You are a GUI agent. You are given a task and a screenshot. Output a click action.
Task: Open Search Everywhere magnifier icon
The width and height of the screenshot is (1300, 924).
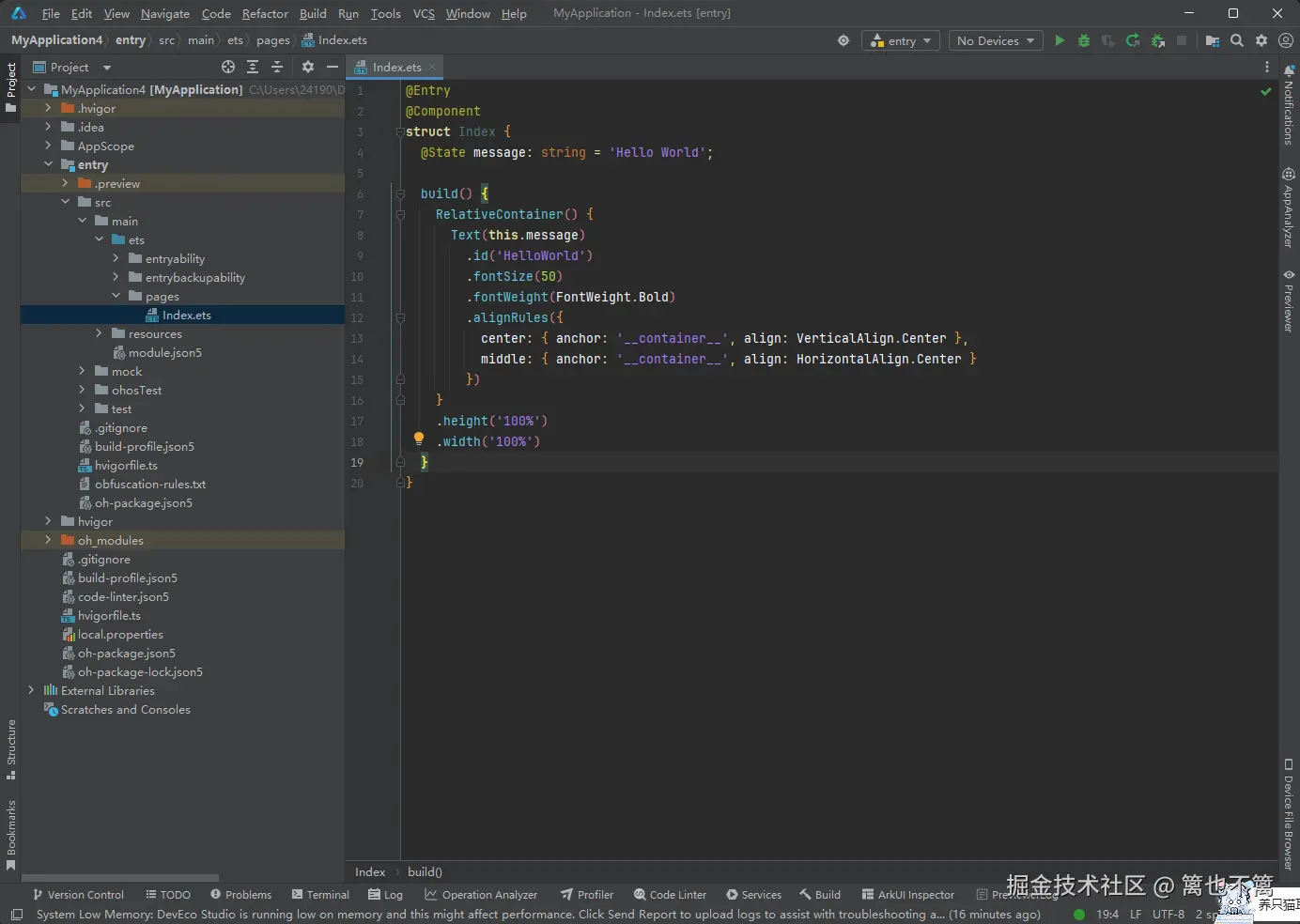[x=1237, y=40]
